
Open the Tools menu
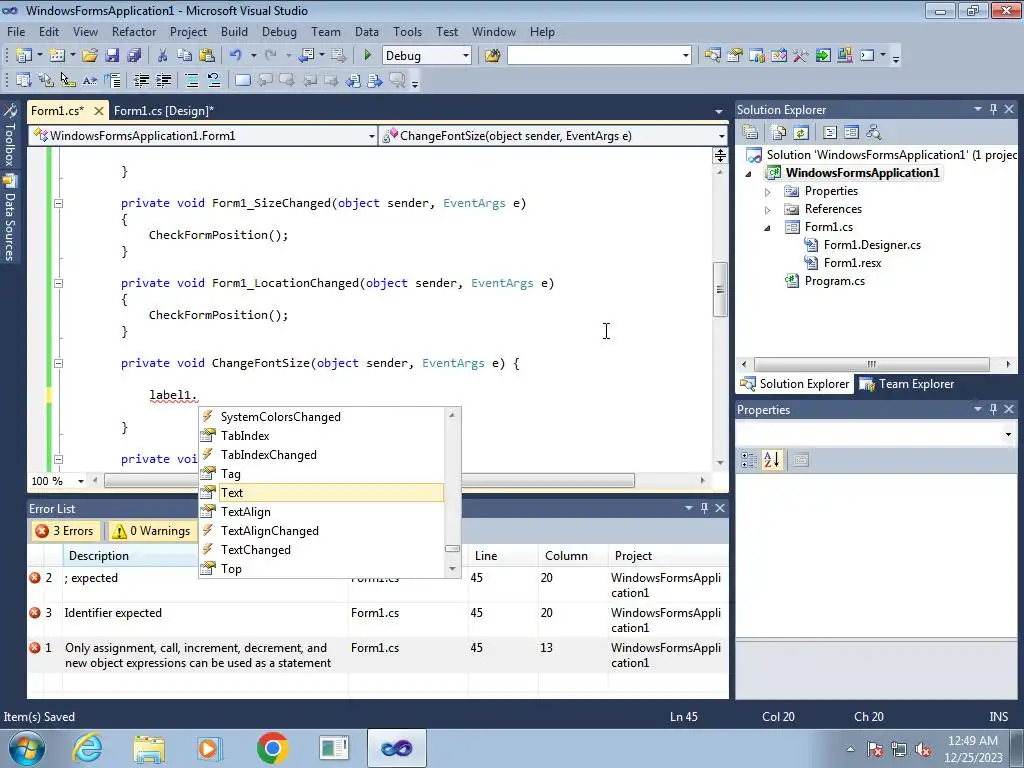408,32
